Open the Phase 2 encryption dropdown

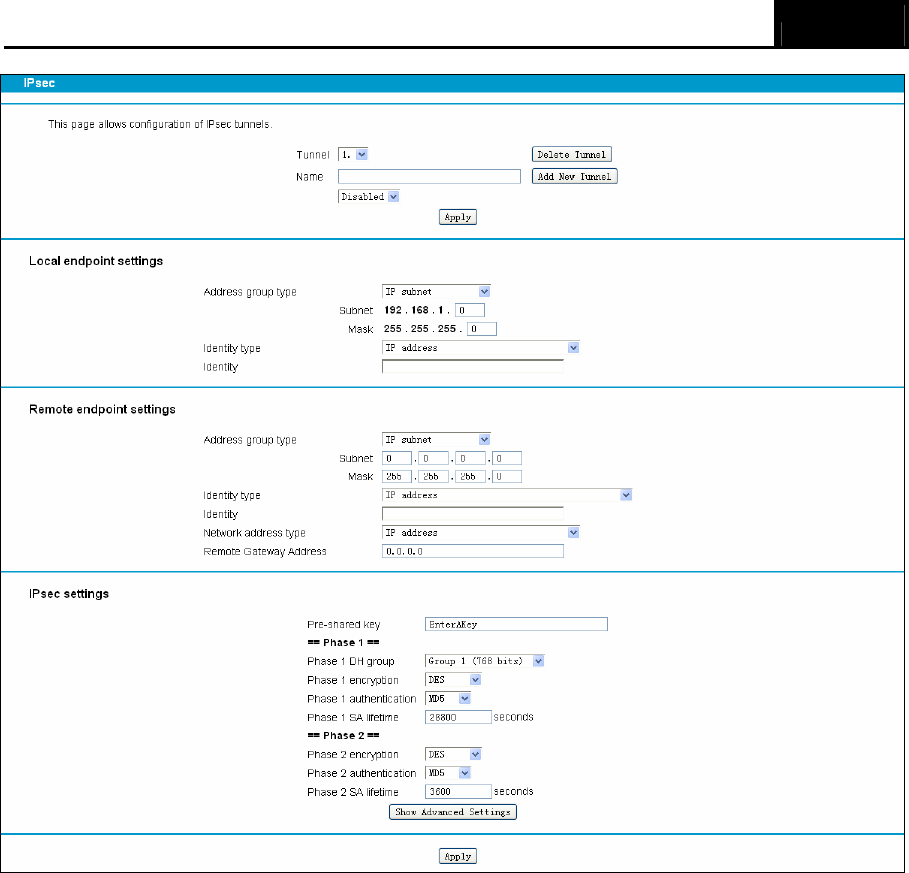(x=453, y=754)
